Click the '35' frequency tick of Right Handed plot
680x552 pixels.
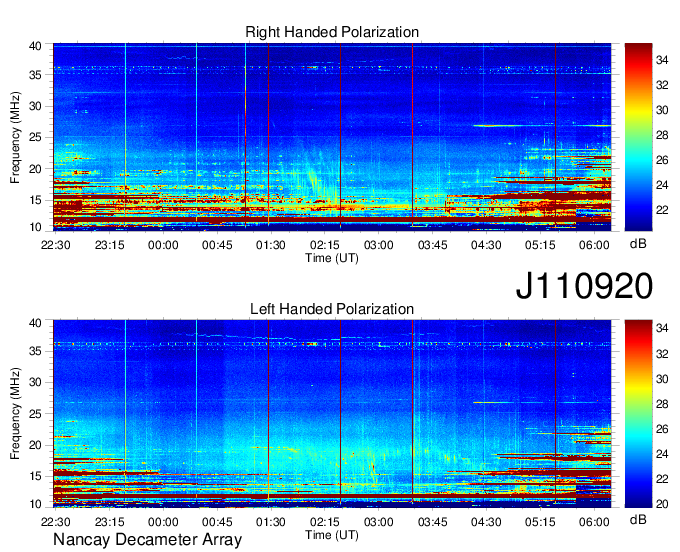pos(35,75)
